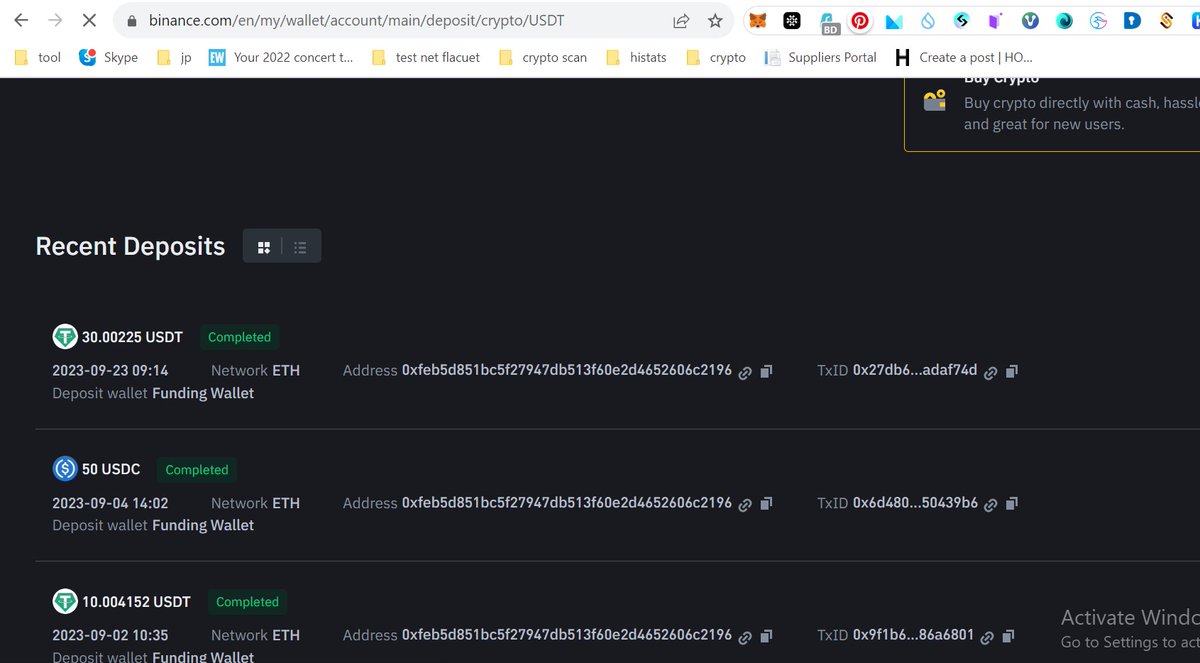Screen dimensions: 1200x663
Task: Open 'test net flacuet' bookmark folder
Action: (x=426, y=57)
